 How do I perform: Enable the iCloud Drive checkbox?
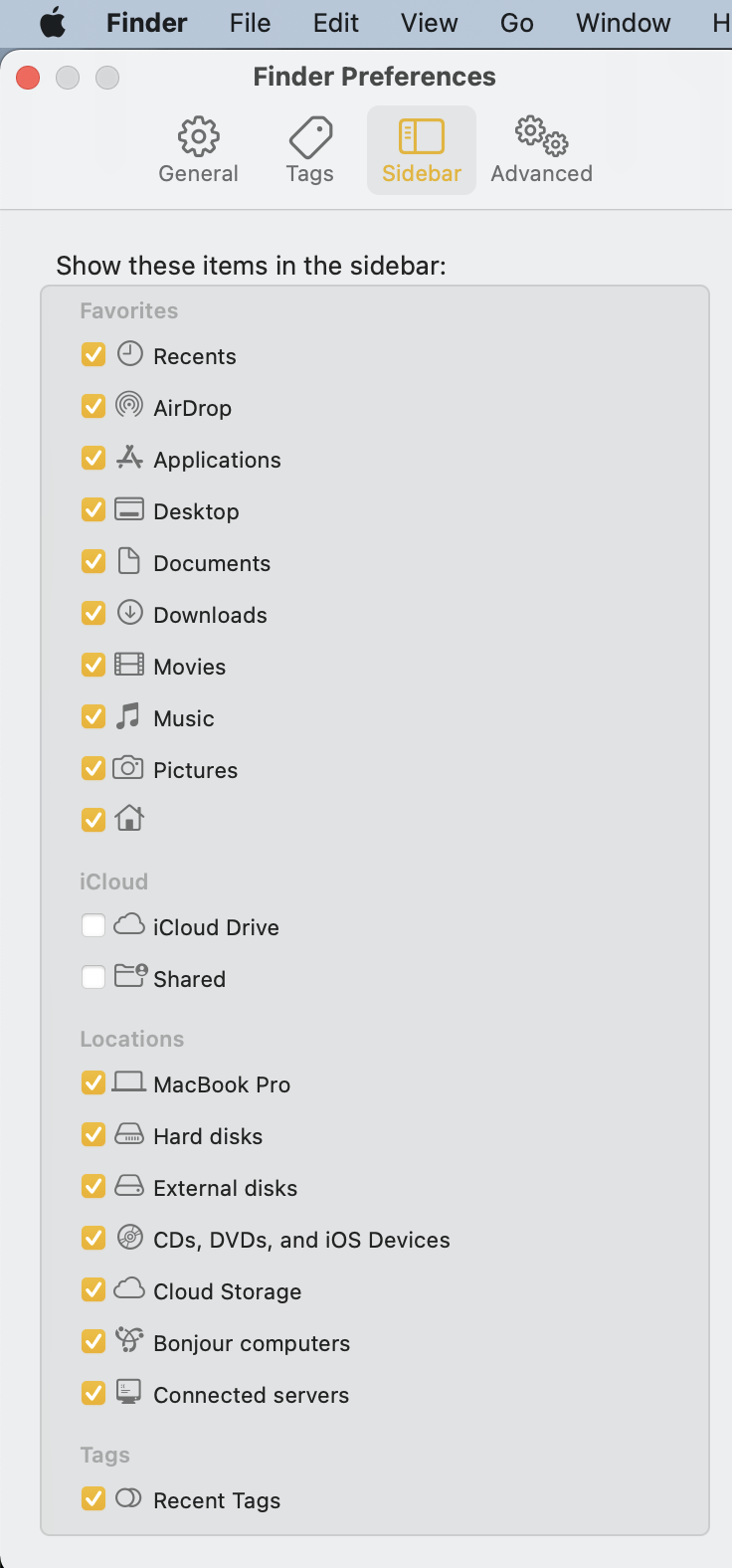[x=93, y=926]
